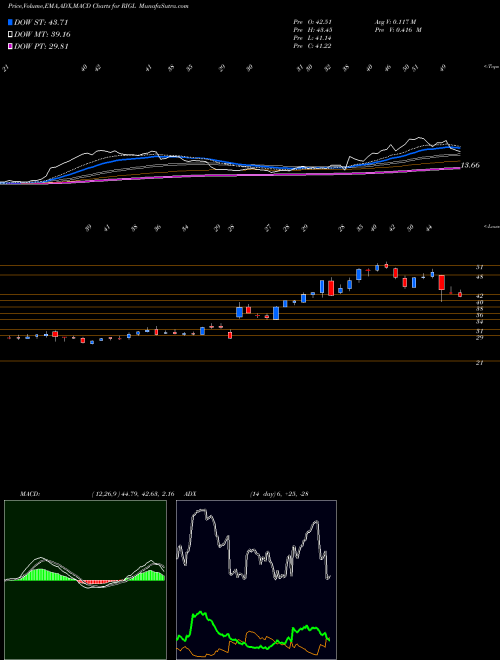Select the 'DOW MT: 39.16' legend label

(42, 35)
